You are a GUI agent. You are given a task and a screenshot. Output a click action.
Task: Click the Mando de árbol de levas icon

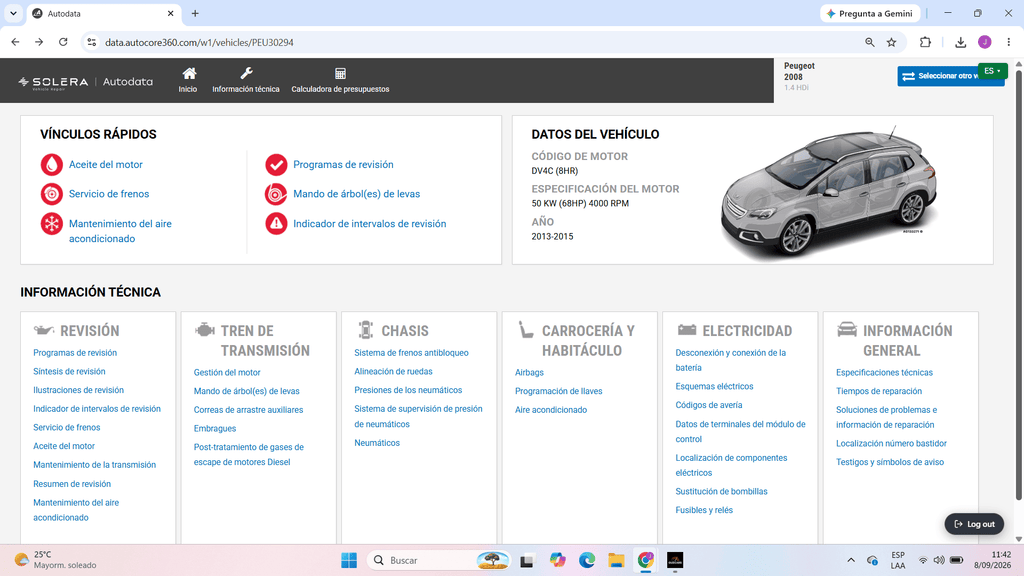(x=276, y=194)
